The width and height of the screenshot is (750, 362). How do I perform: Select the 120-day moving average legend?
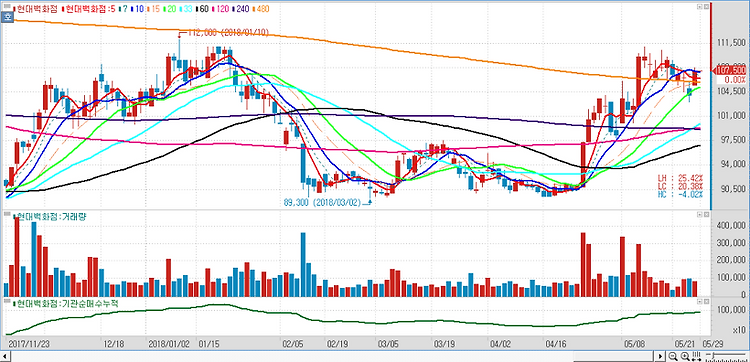[222, 9]
